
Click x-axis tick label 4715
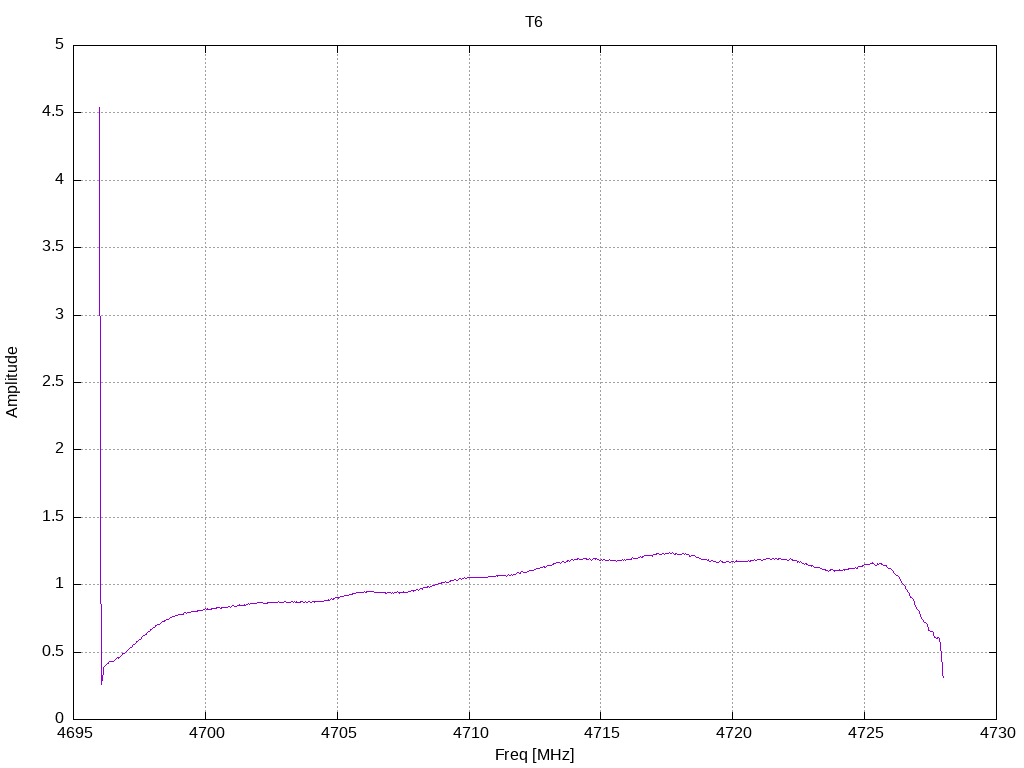(601, 733)
